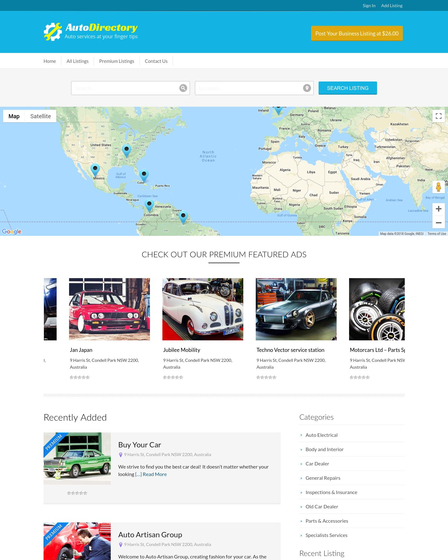This screenshot has height=560, width=448.
Task: Open Street View pegman on map
Action: tap(438, 187)
